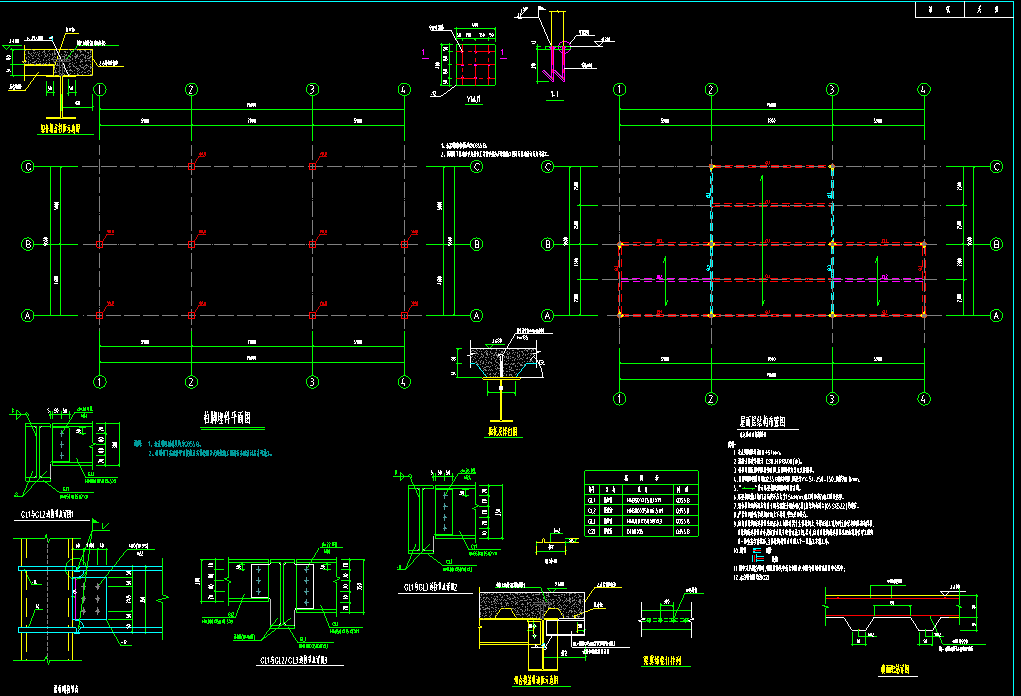The height and width of the screenshot is (696, 1021).
Task: Select bottom axis bubble 4 in left plan
Action: tap(404, 381)
